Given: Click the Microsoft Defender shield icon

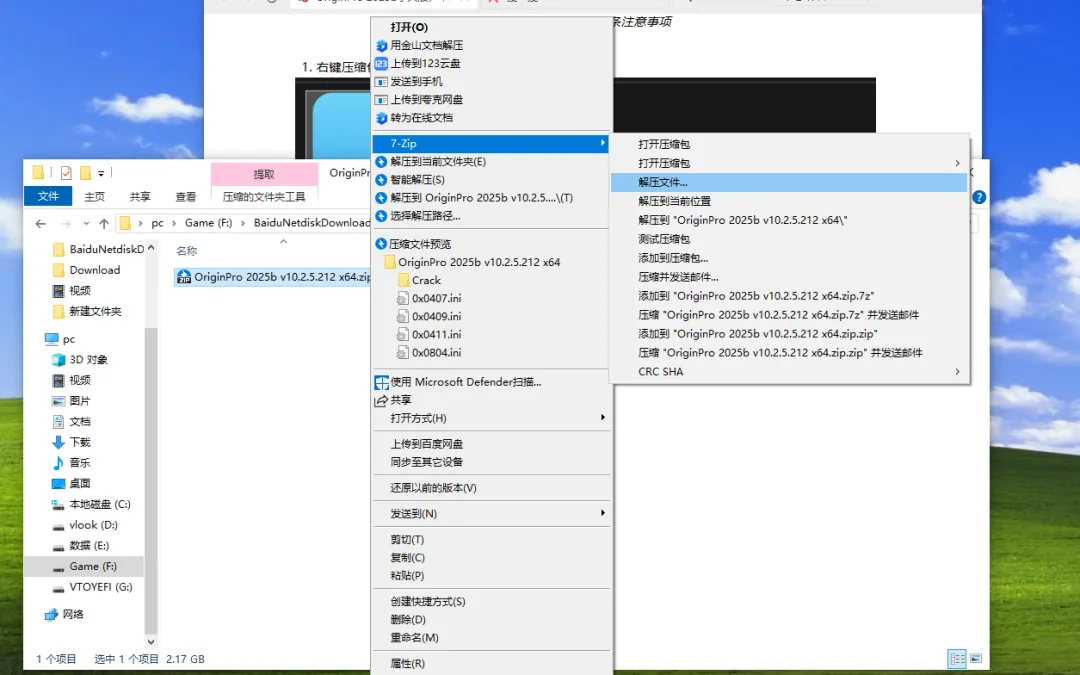Looking at the screenshot, I should 381,382.
